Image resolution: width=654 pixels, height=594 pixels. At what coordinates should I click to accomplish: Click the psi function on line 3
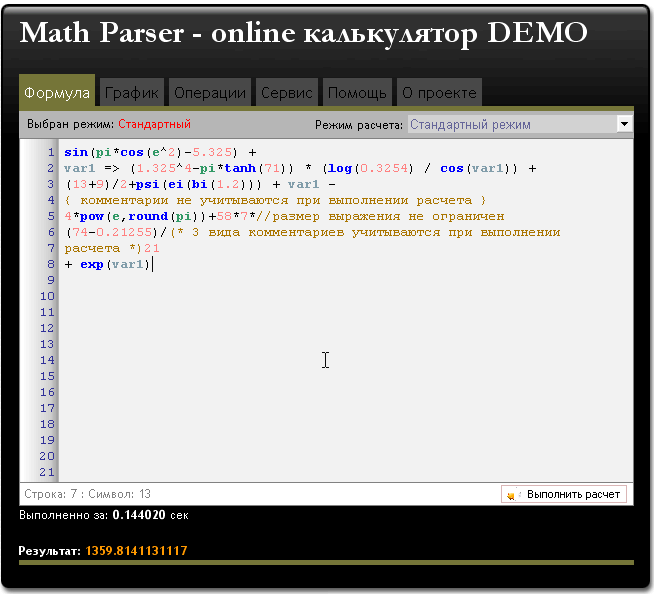152,184
